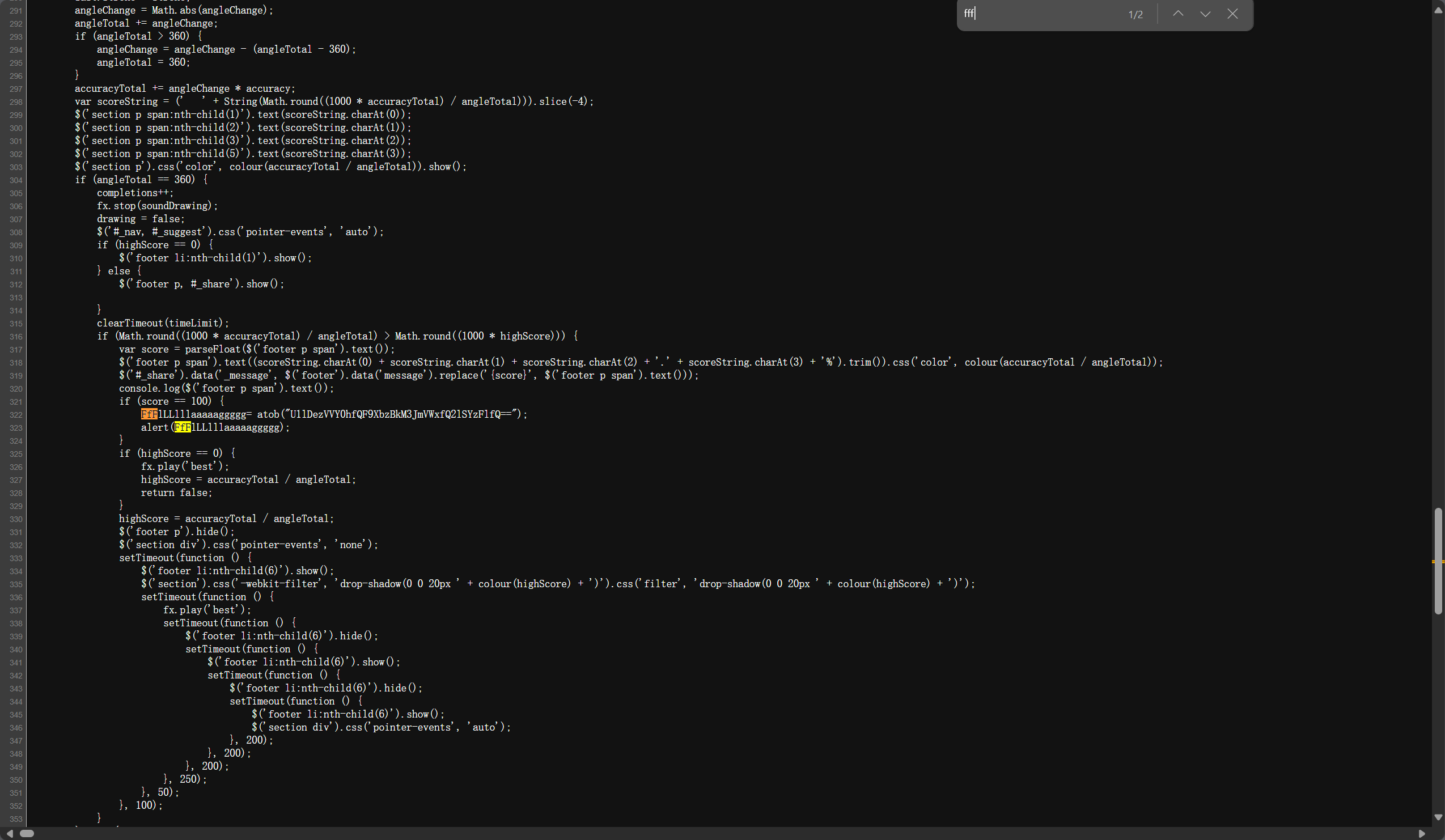
Task: Click the horizontal scrollbar left arrow
Action: tap(9, 833)
